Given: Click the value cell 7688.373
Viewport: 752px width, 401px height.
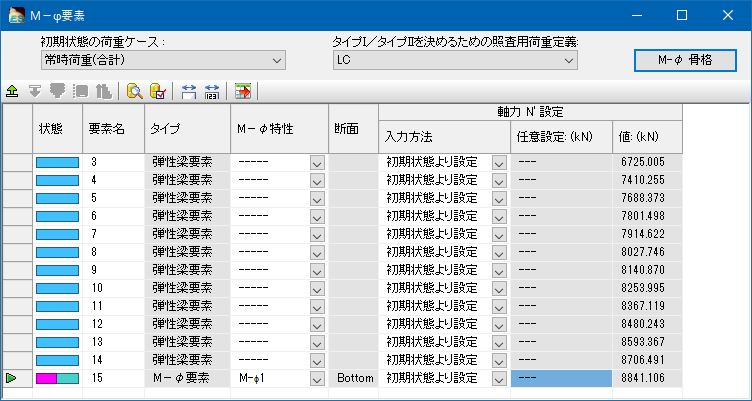Looking at the screenshot, I should (647, 199).
